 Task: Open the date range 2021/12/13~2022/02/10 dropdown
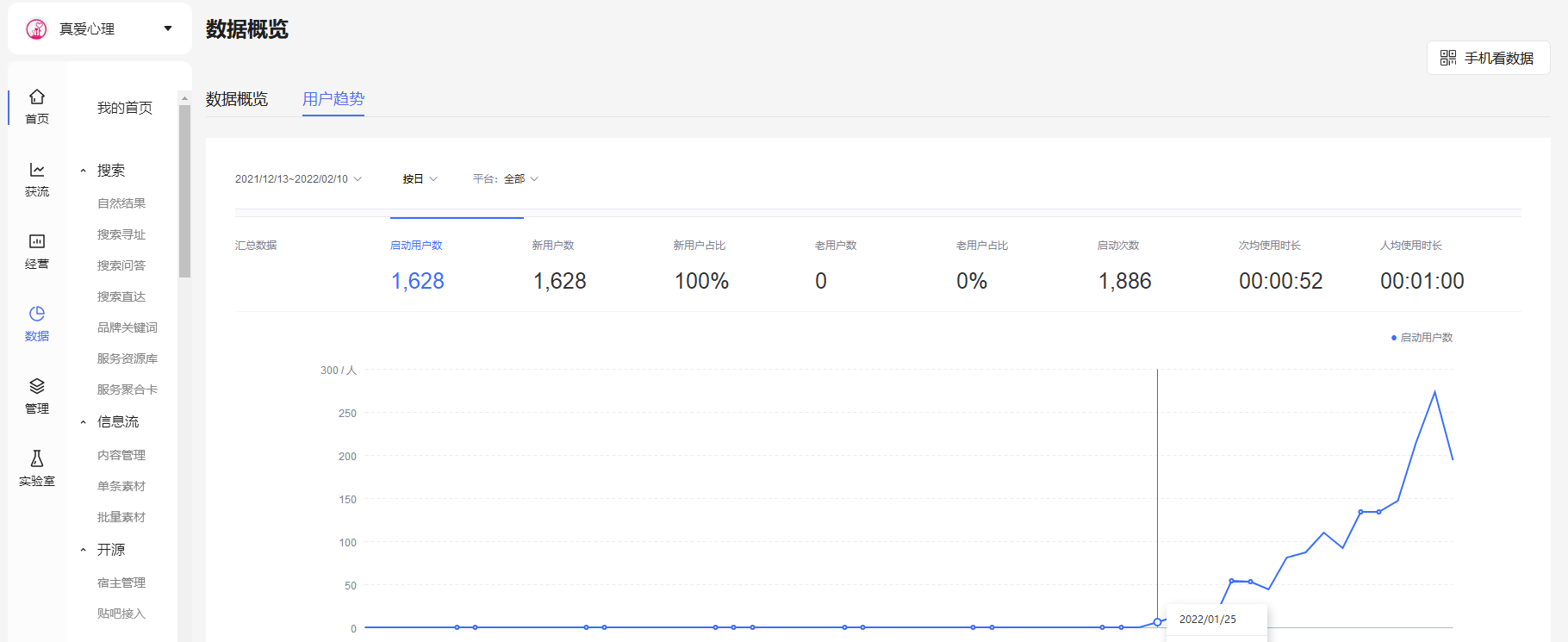298,179
